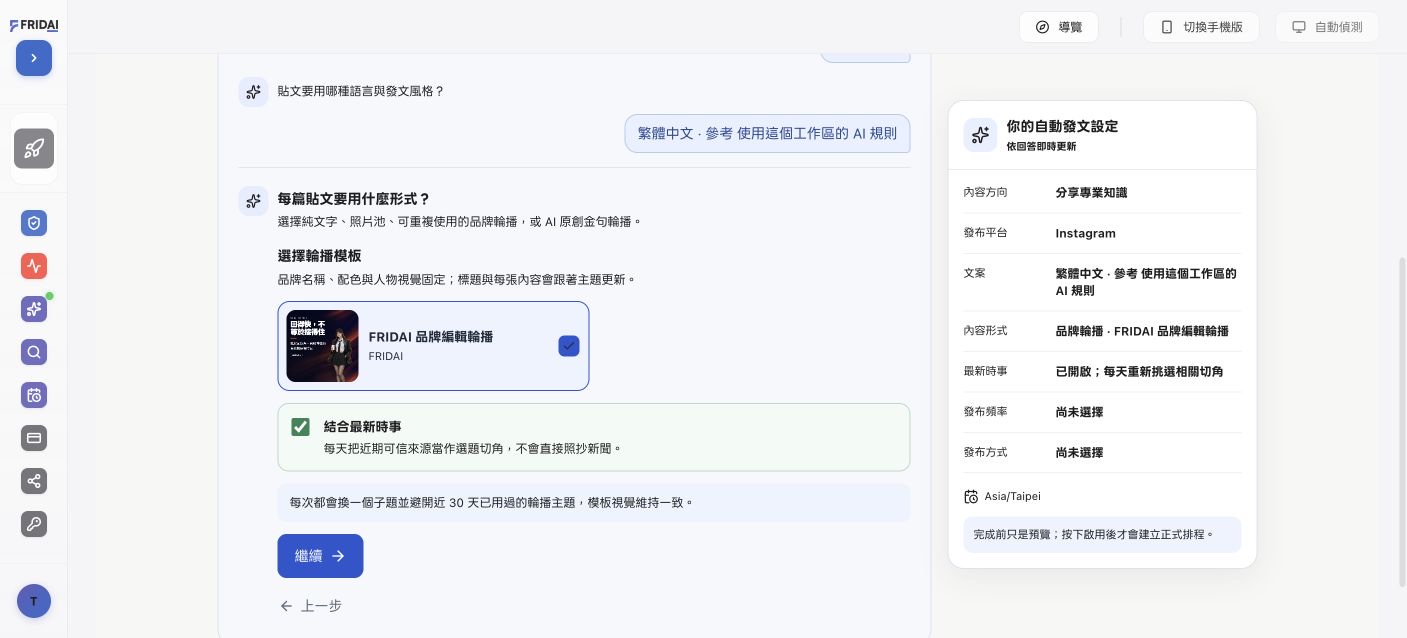The image size is (1407, 638).
Task: Click the 發布頻率 value 尚未選擇
Action: (1079, 412)
